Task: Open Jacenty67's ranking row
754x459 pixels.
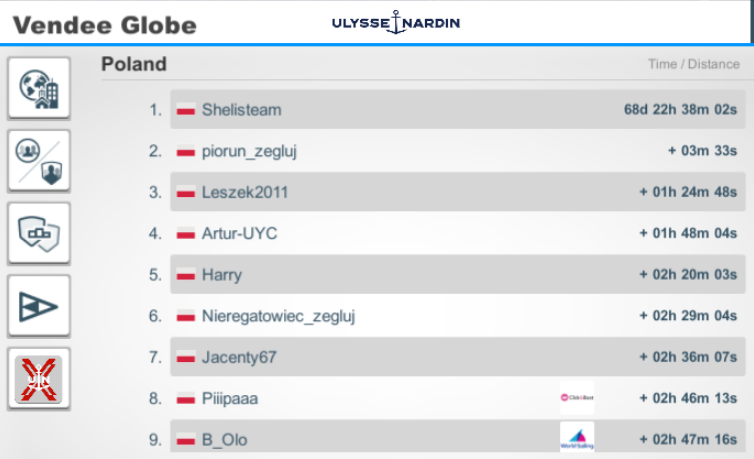Action: click(457, 357)
